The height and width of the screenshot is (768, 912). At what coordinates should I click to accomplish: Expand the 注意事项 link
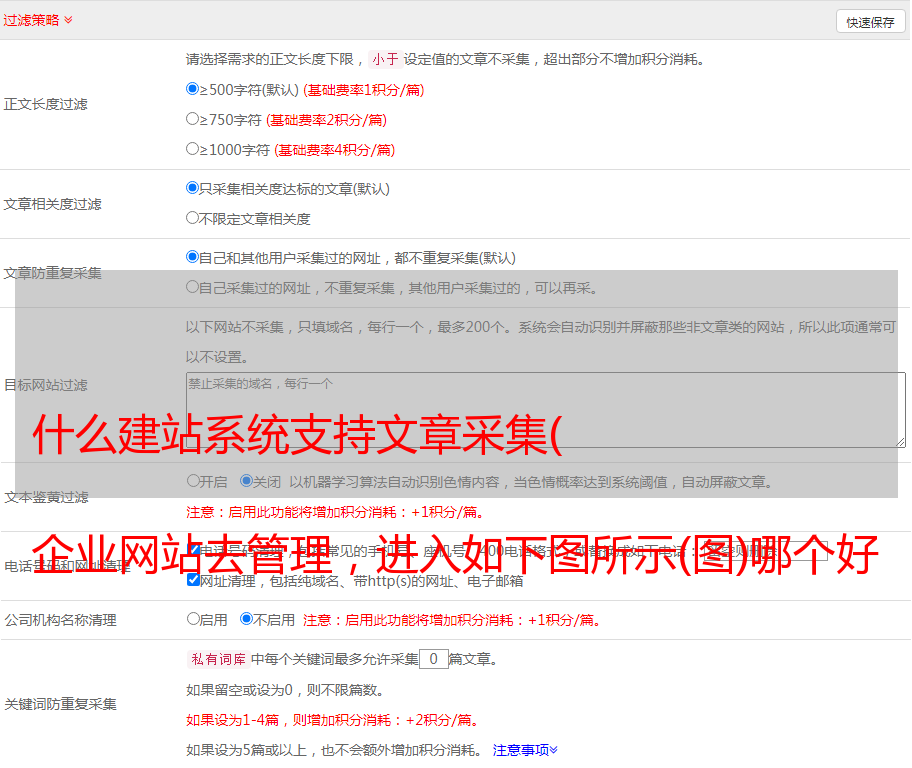(x=525, y=750)
